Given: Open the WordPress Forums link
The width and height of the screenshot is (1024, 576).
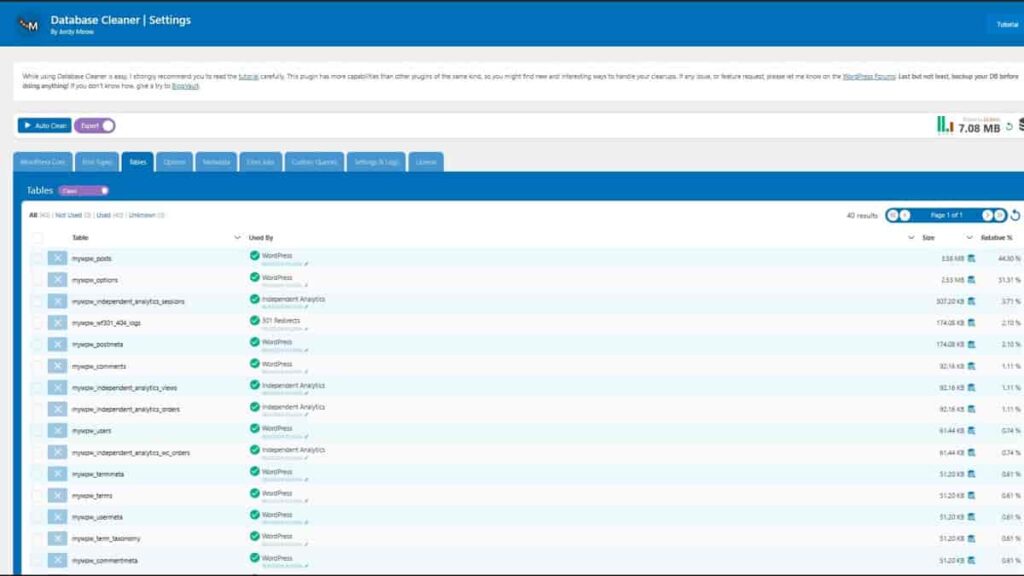Looking at the screenshot, I should (869, 76).
